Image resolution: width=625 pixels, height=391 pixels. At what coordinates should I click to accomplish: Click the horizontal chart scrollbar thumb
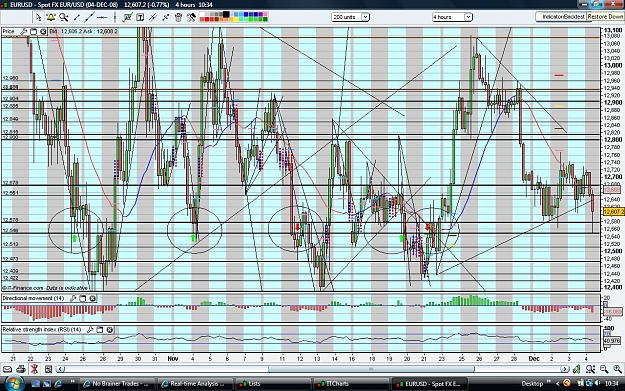[x=371, y=369]
